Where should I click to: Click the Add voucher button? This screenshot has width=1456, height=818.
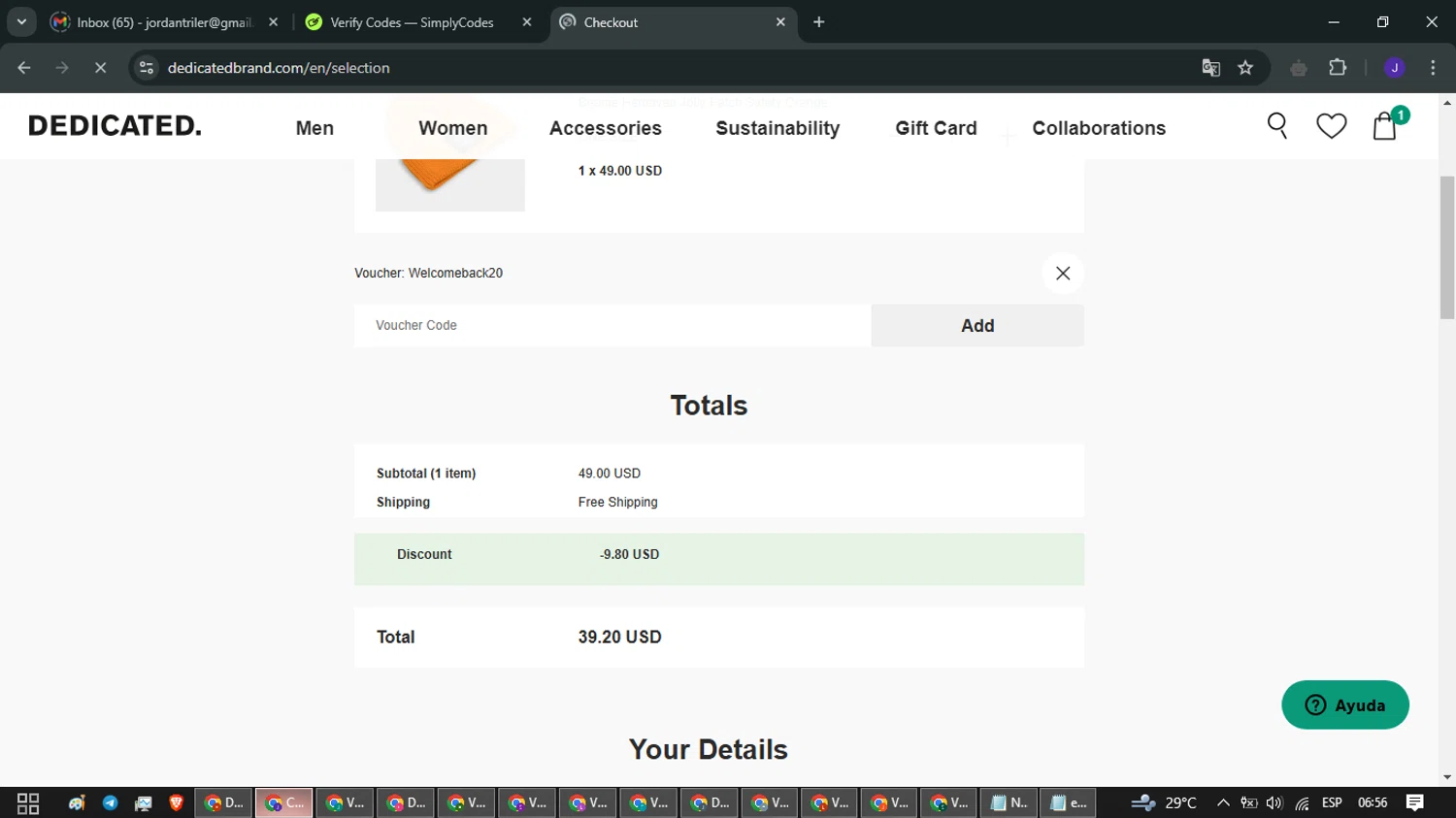click(x=977, y=326)
